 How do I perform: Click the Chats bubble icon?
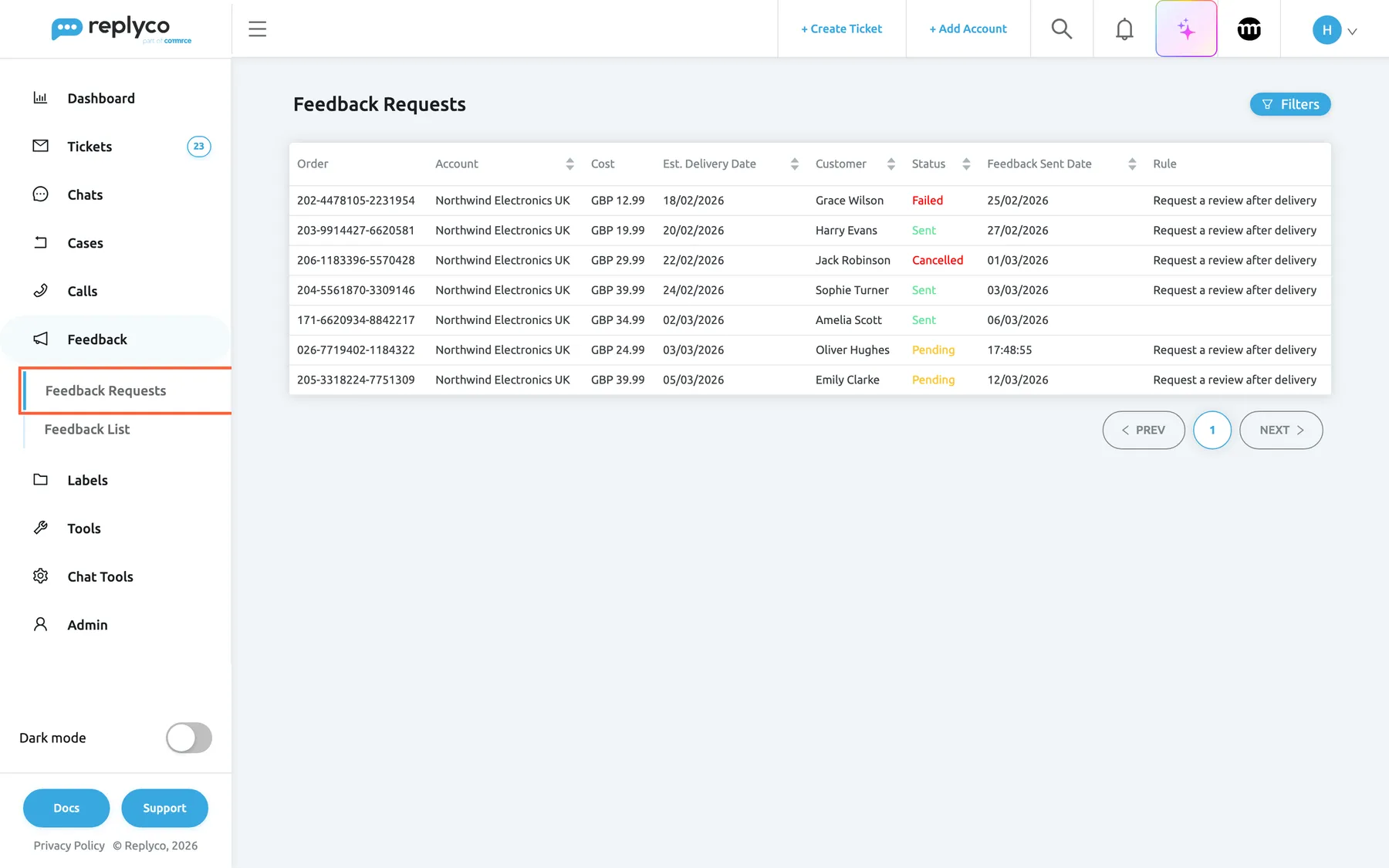tap(40, 194)
